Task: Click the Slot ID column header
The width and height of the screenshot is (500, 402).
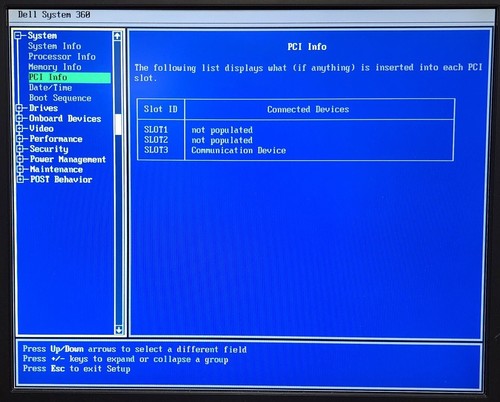Action: coord(161,109)
